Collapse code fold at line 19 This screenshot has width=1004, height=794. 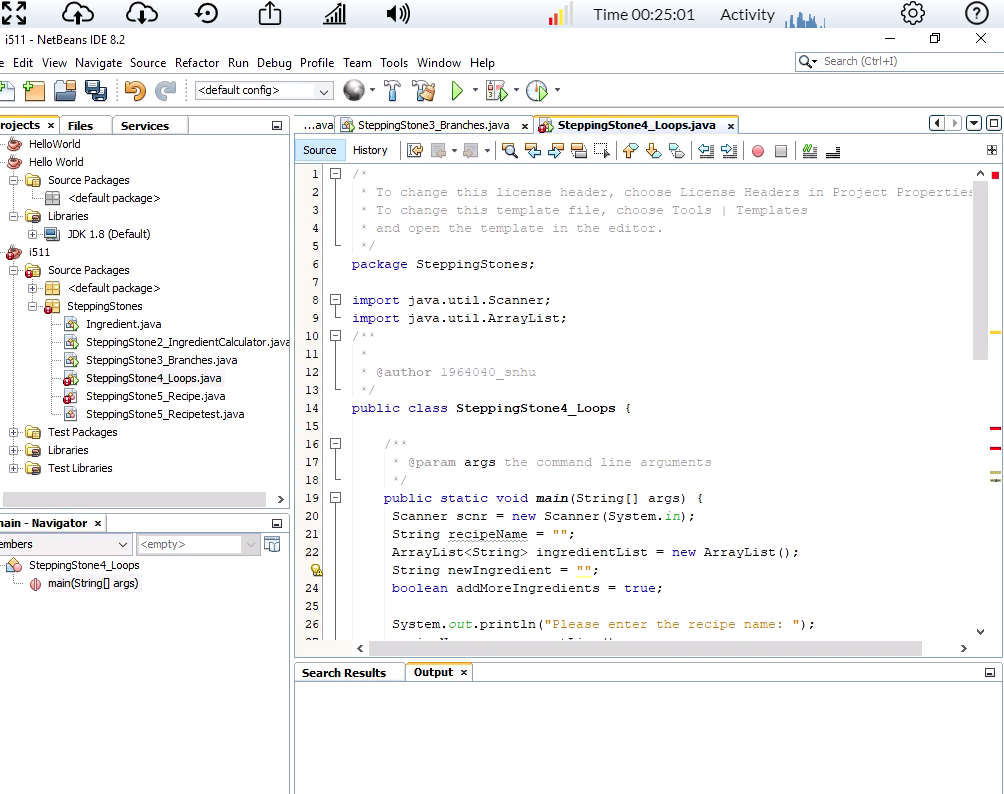[x=336, y=498]
